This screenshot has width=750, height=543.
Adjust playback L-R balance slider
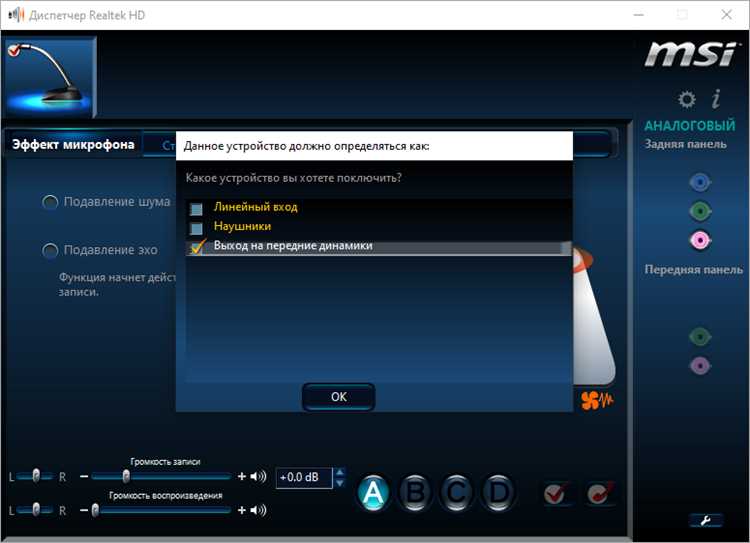click(35, 510)
